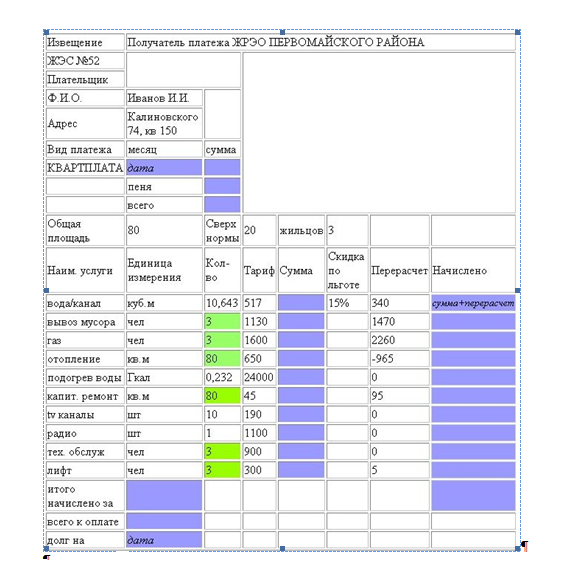Click the 'пеня' cell
The height and width of the screenshot is (570, 585).
tap(164, 186)
